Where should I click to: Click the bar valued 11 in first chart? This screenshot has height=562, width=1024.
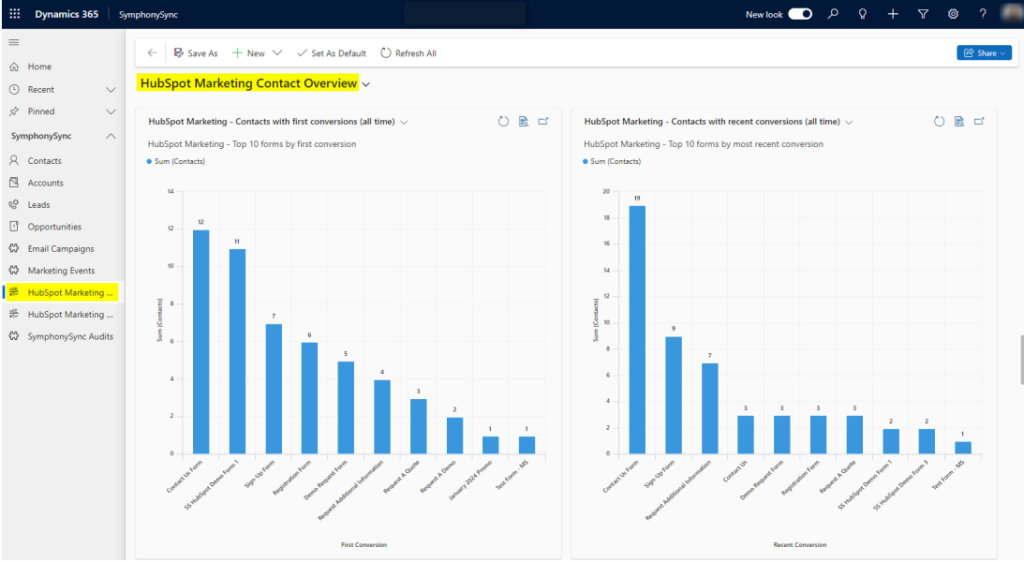pos(237,351)
